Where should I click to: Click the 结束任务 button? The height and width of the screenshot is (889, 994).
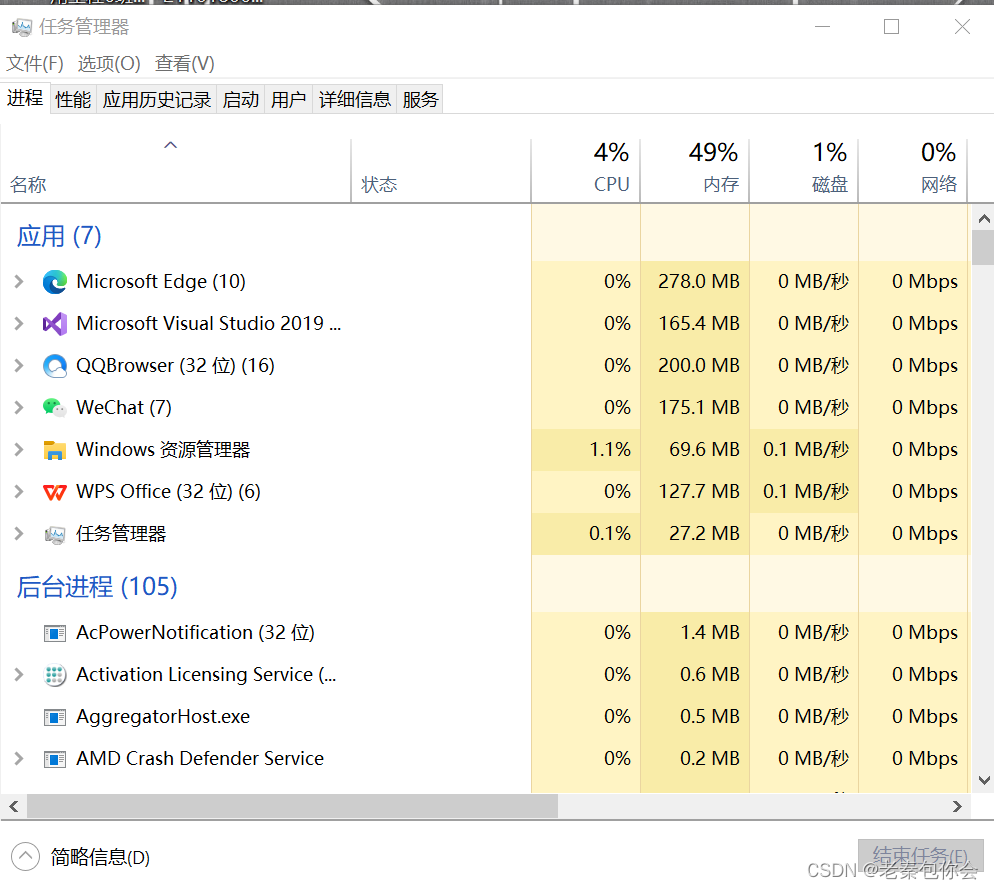point(920,856)
